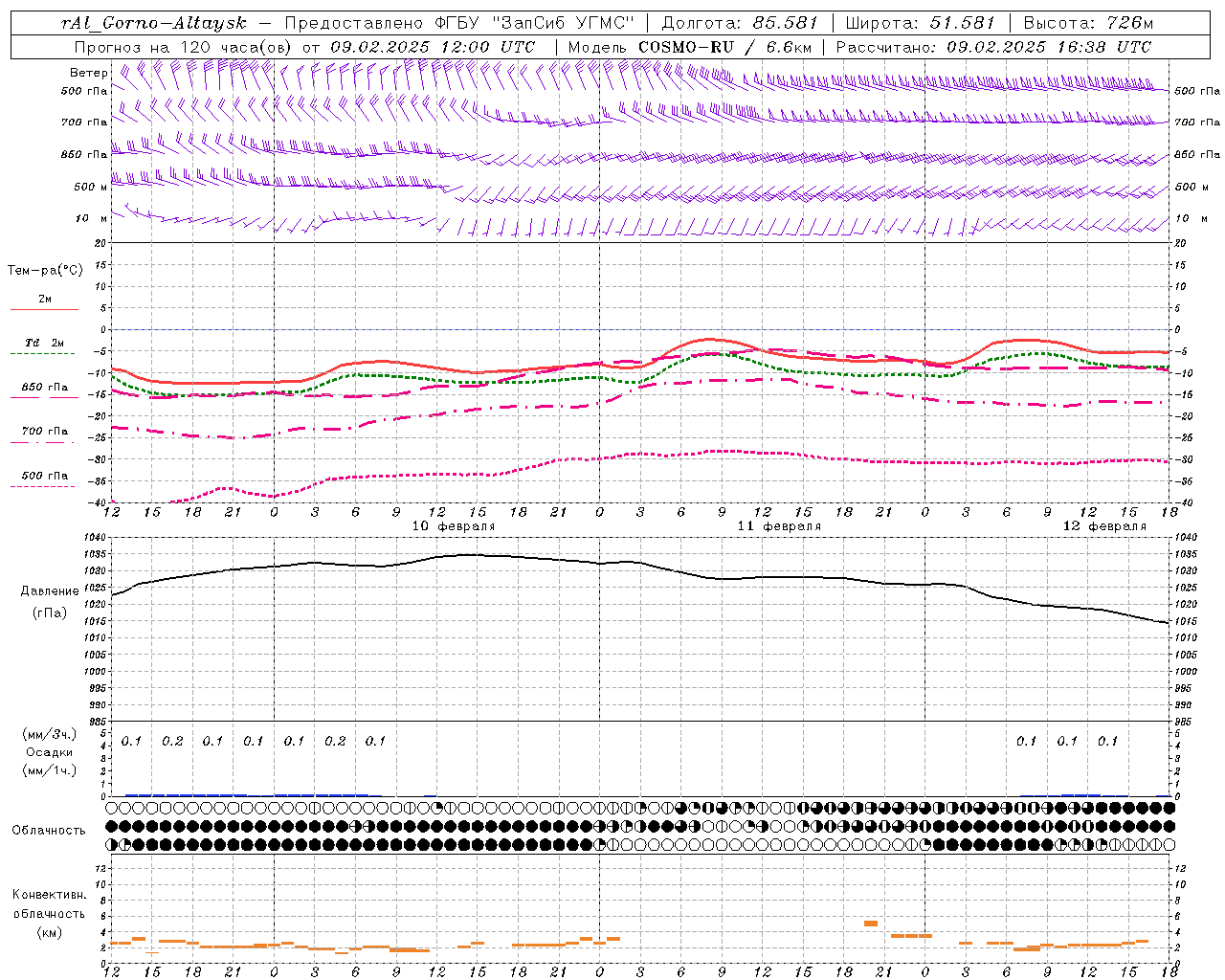
Task: Click the Td 2м legend entry
Action: 44,343
